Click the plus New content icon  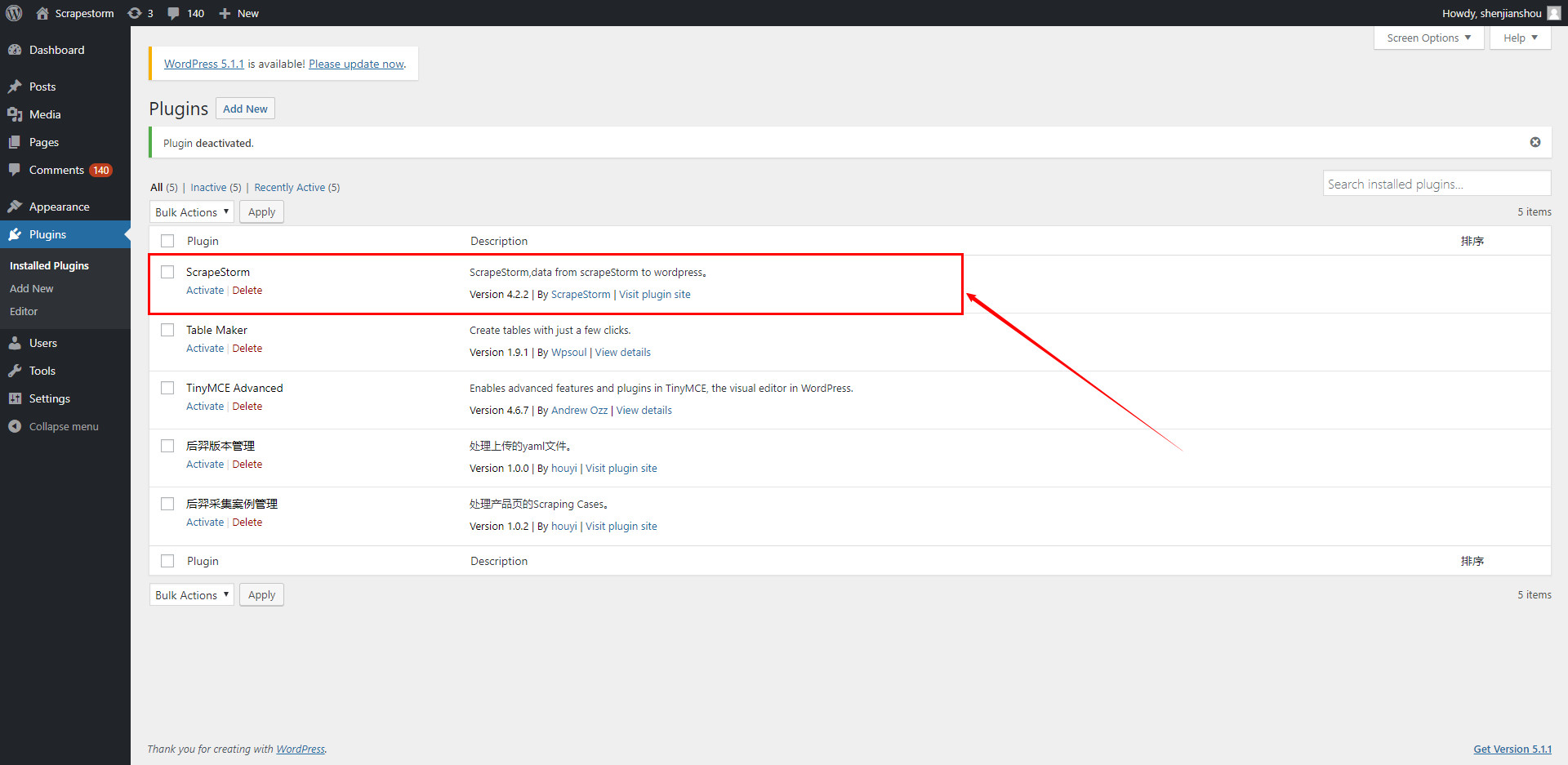point(225,13)
